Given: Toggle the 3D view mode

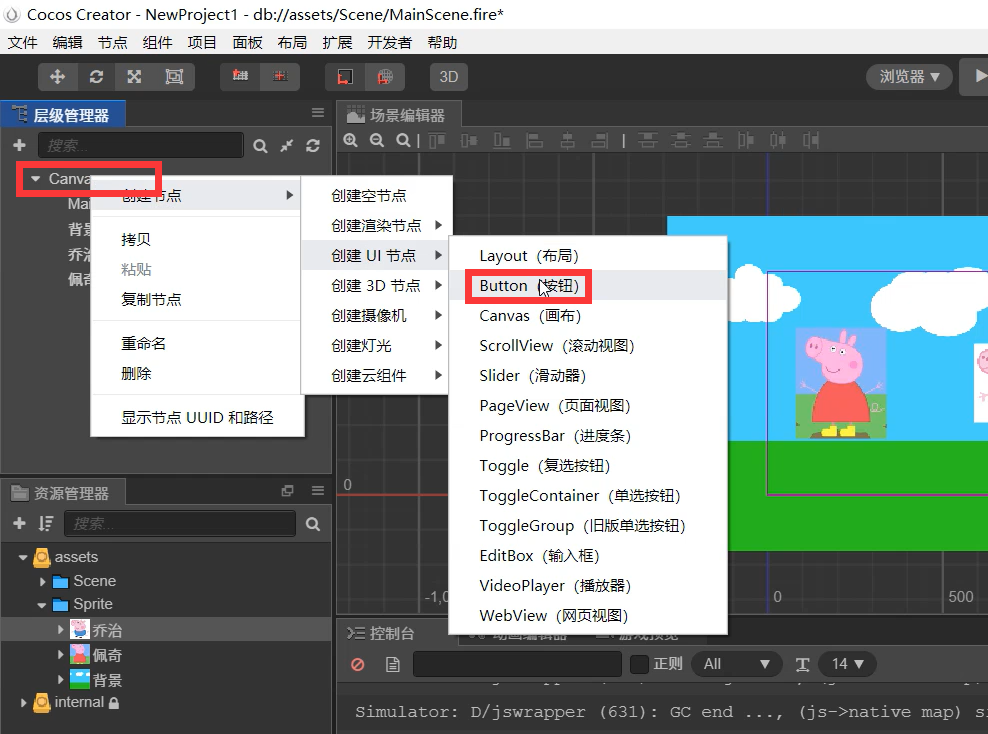Looking at the screenshot, I should [x=449, y=77].
